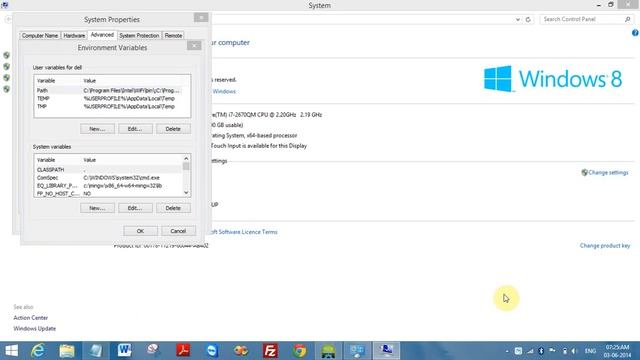The height and width of the screenshot is (360, 640).
Task: Switch to the Hardware tab
Action: (74, 36)
